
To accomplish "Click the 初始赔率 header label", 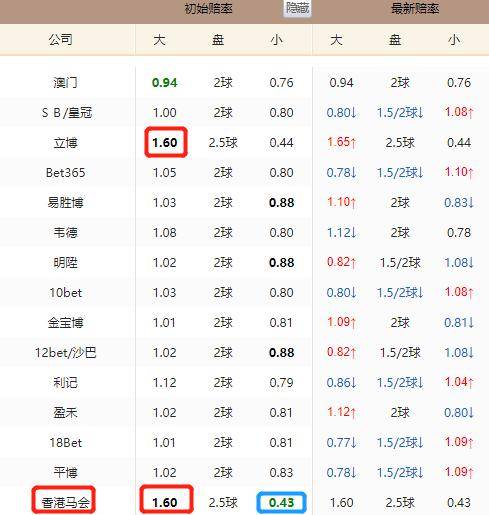I will click(x=209, y=9).
